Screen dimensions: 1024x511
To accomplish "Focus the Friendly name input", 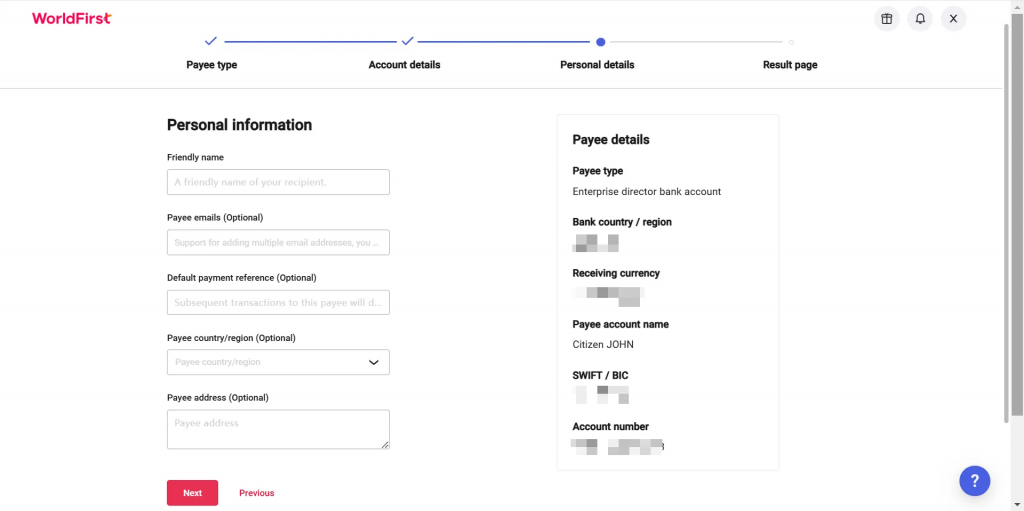I will pyautogui.click(x=278, y=182).
